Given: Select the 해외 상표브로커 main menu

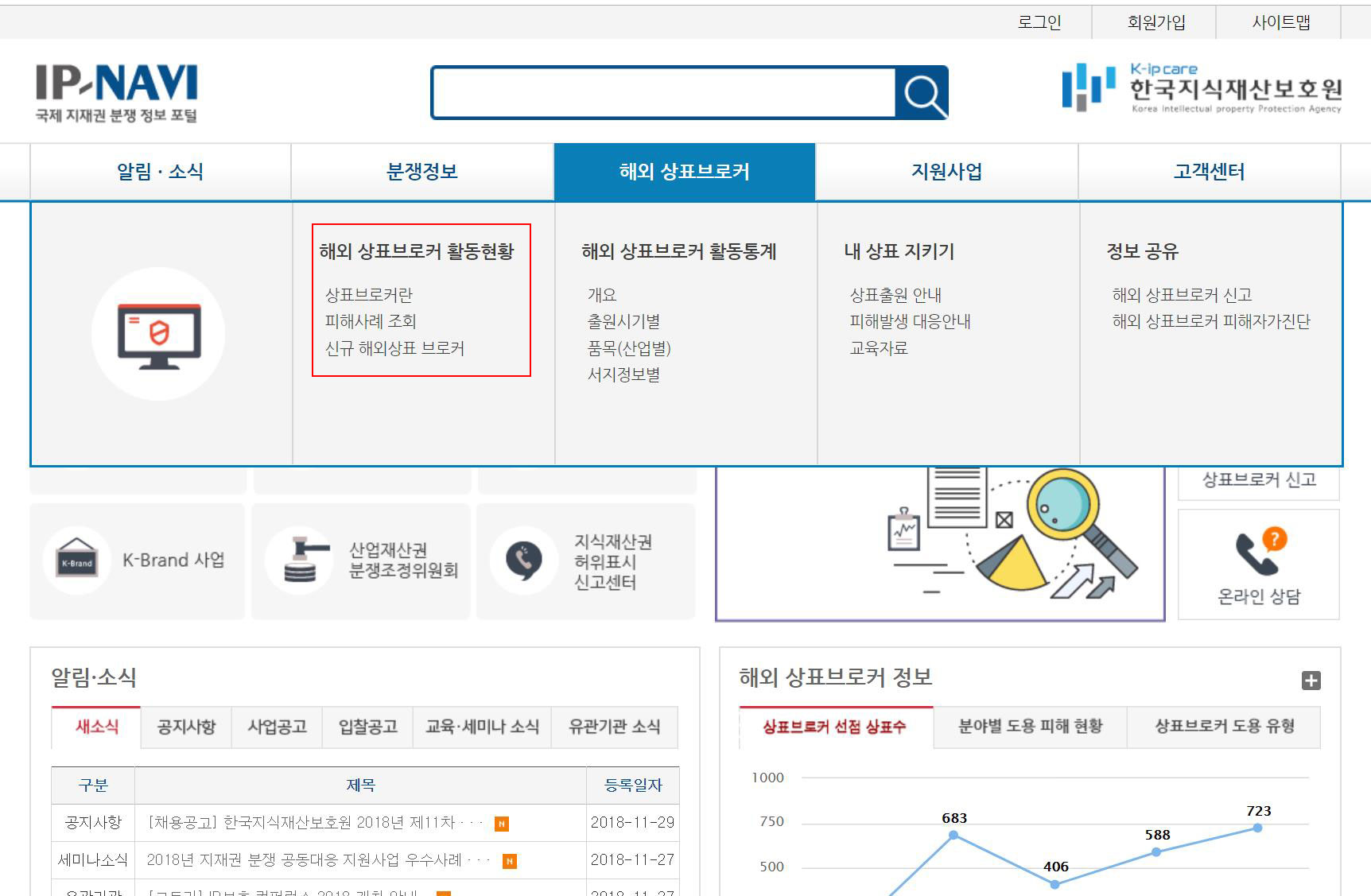Looking at the screenshot, I should coord(685,172).
